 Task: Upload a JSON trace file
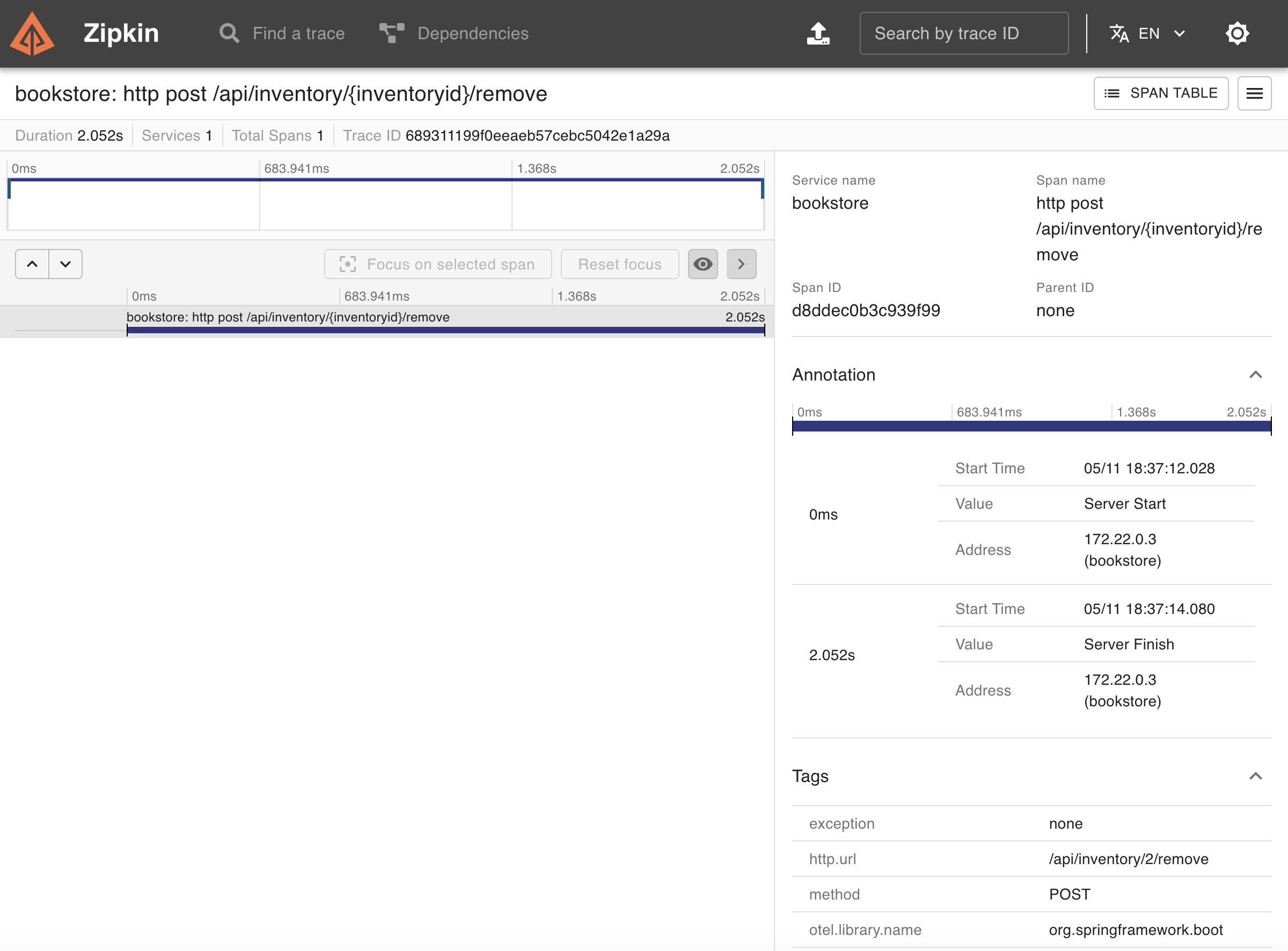tap(818, 33)
